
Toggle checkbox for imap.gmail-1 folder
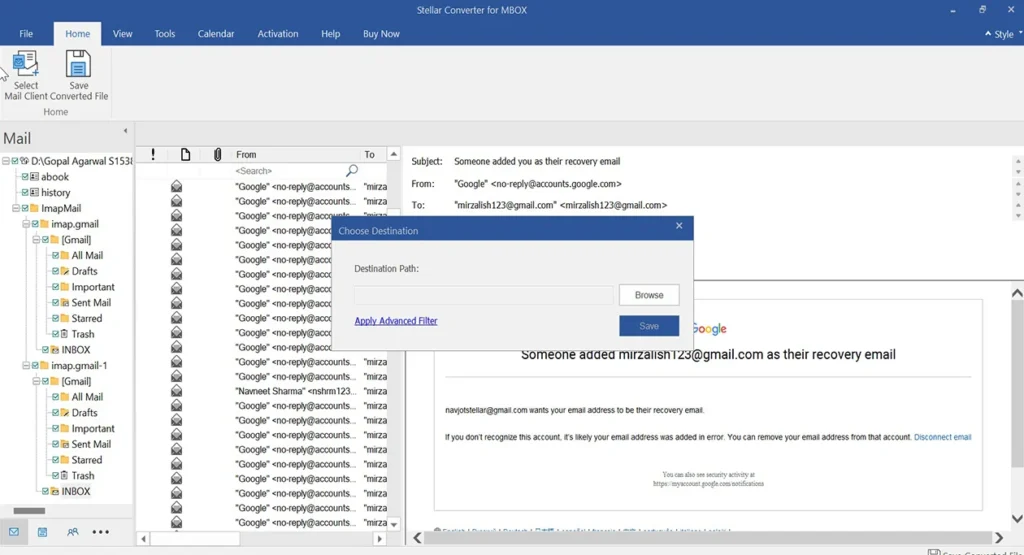click(x=35, y=365)
